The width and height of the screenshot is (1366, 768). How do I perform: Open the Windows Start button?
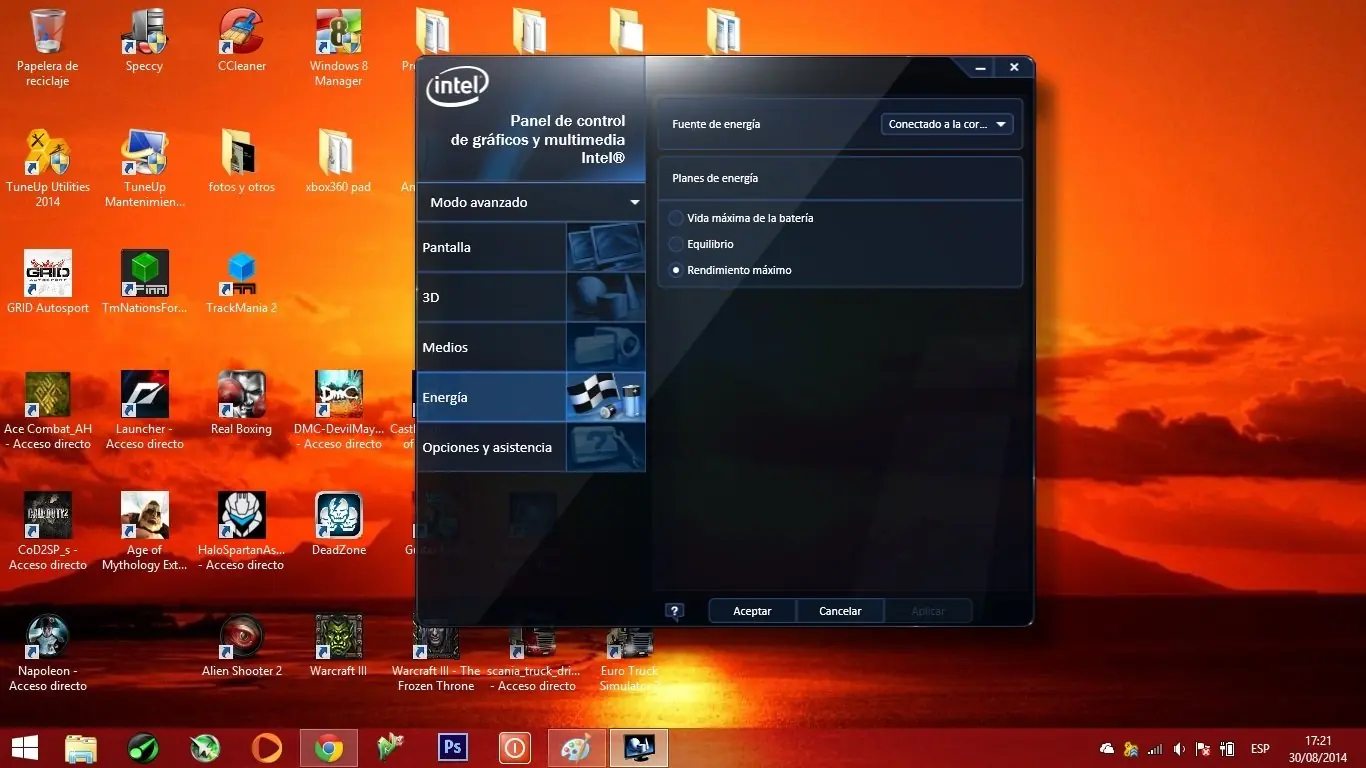pyautogui.click(x=24, y=747)
